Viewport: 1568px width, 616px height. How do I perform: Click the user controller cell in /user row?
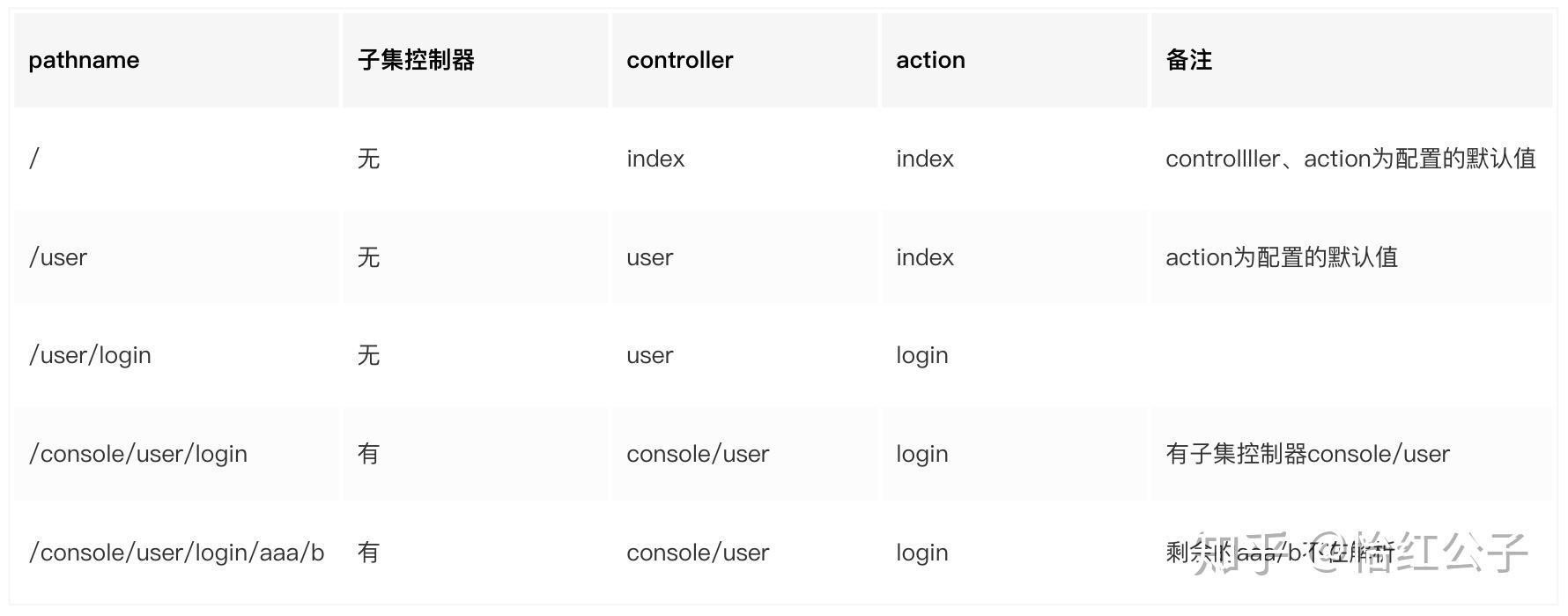coord(649,257)
